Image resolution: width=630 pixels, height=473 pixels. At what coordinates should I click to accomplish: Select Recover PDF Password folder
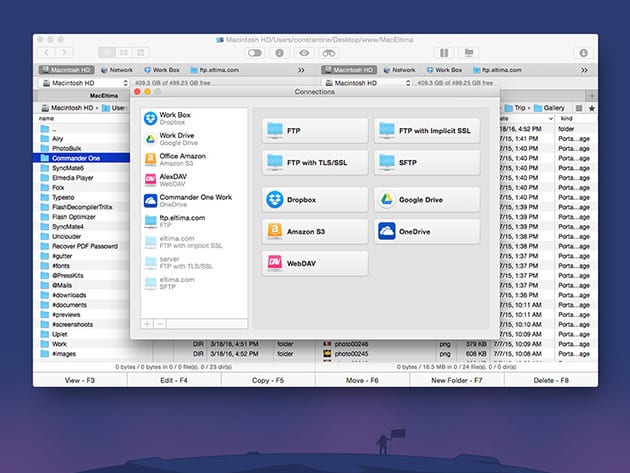[x=82, y=246]
